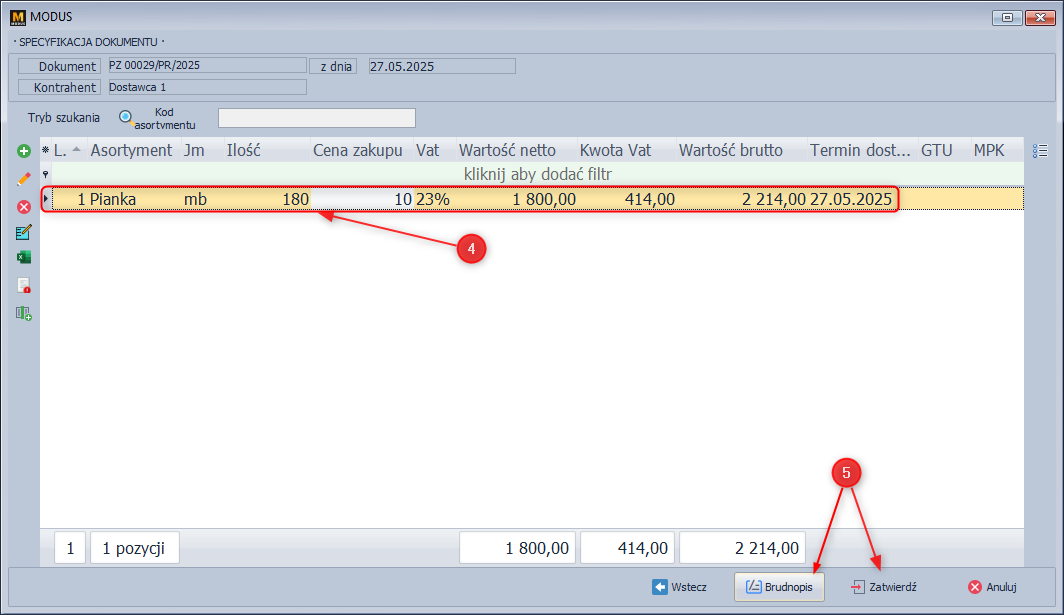
Task: Sort by the Asortyment column header
Action: coord(132,150)
